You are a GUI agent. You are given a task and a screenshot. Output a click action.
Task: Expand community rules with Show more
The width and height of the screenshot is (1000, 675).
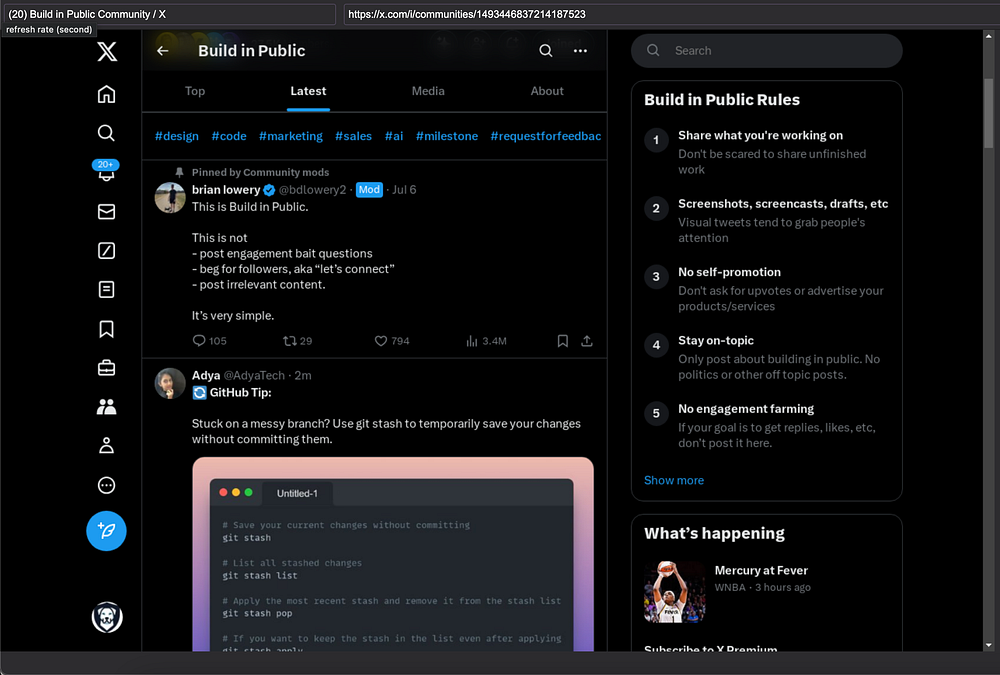tap(674, 480)
